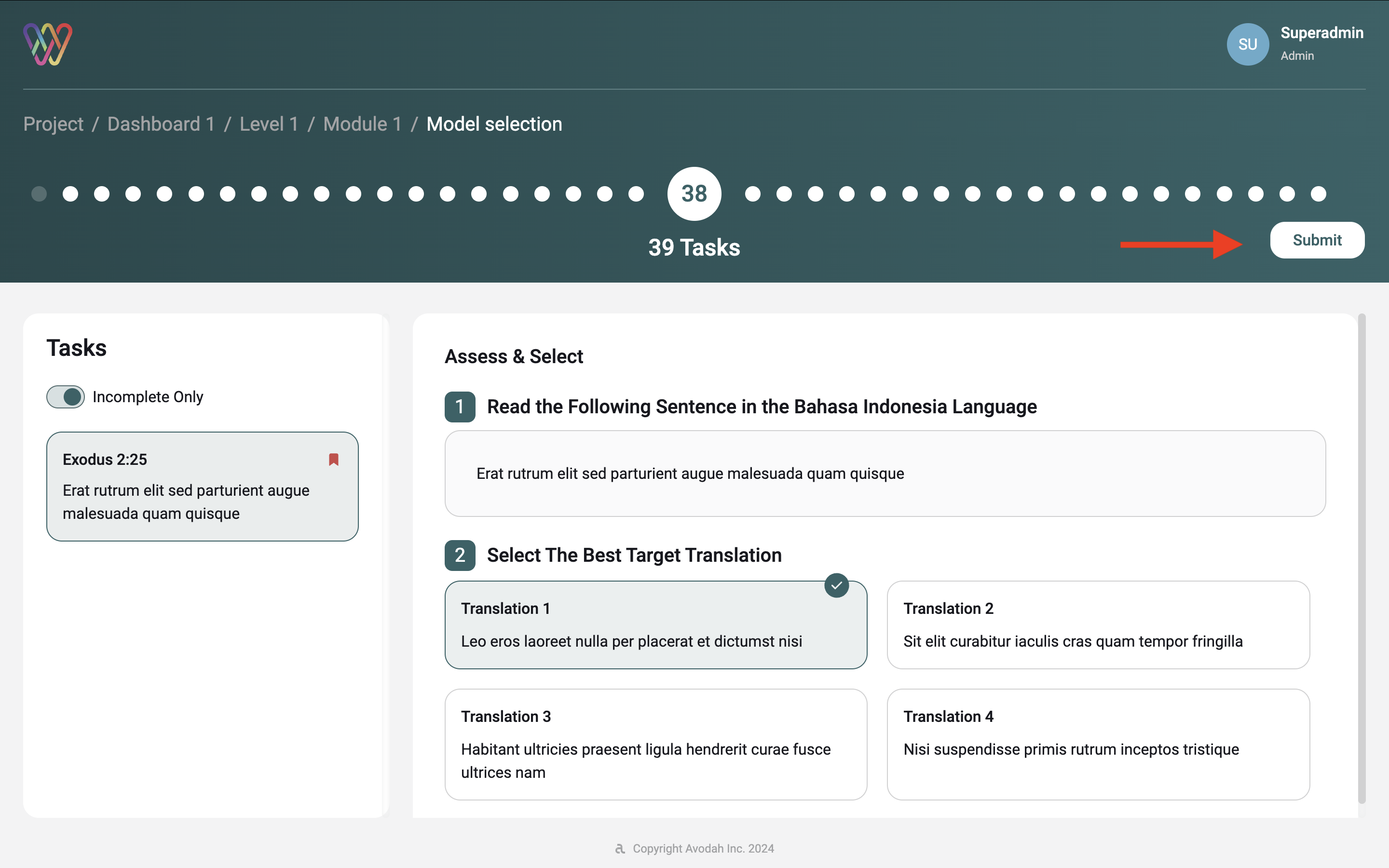Image resolution: width=1389 pixels, height=868 pixels.
Task: Click the Model selection breadcrumb item
Action: 494,124
